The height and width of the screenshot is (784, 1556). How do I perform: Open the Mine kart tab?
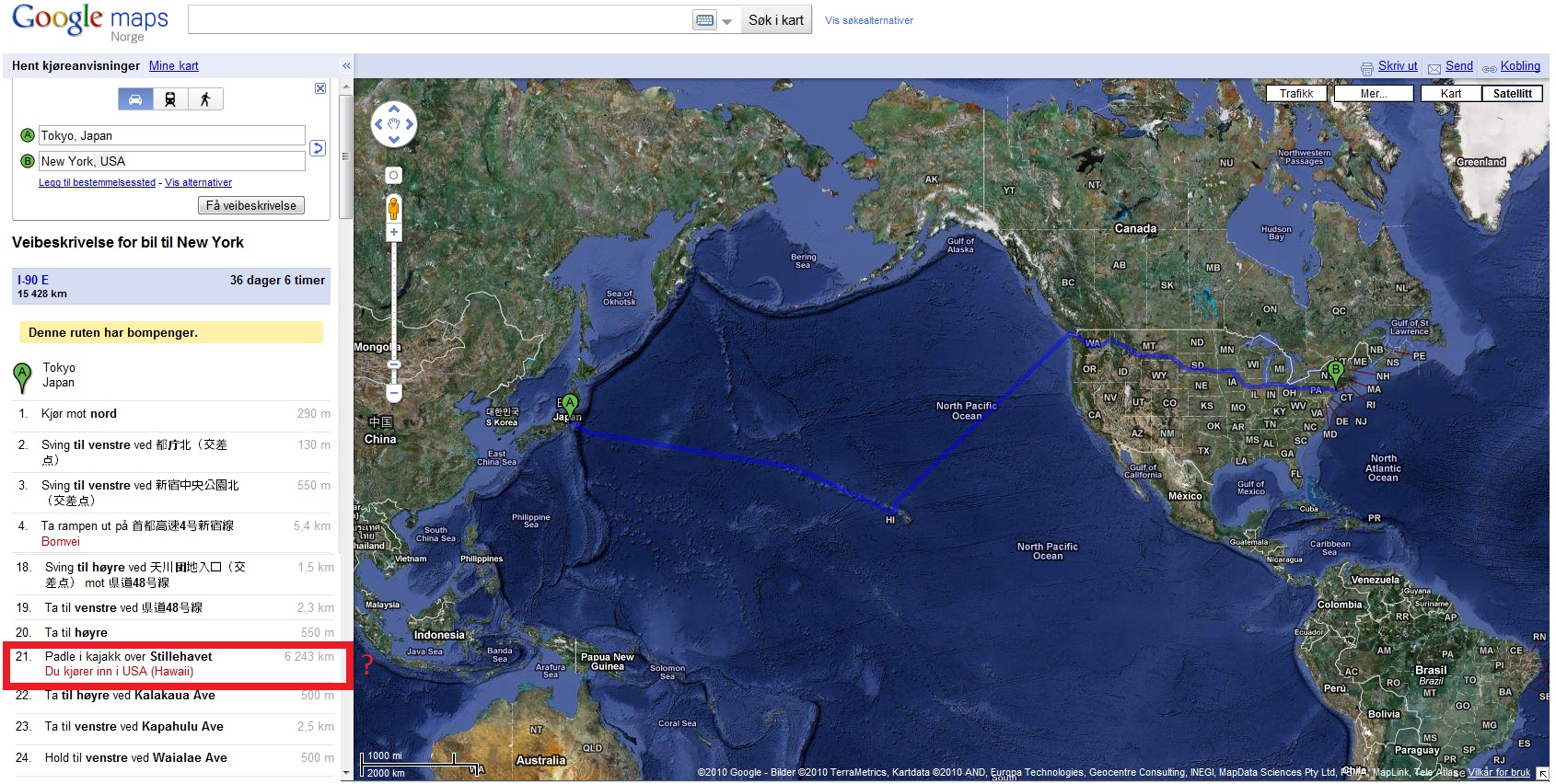[x=174, y=66]
